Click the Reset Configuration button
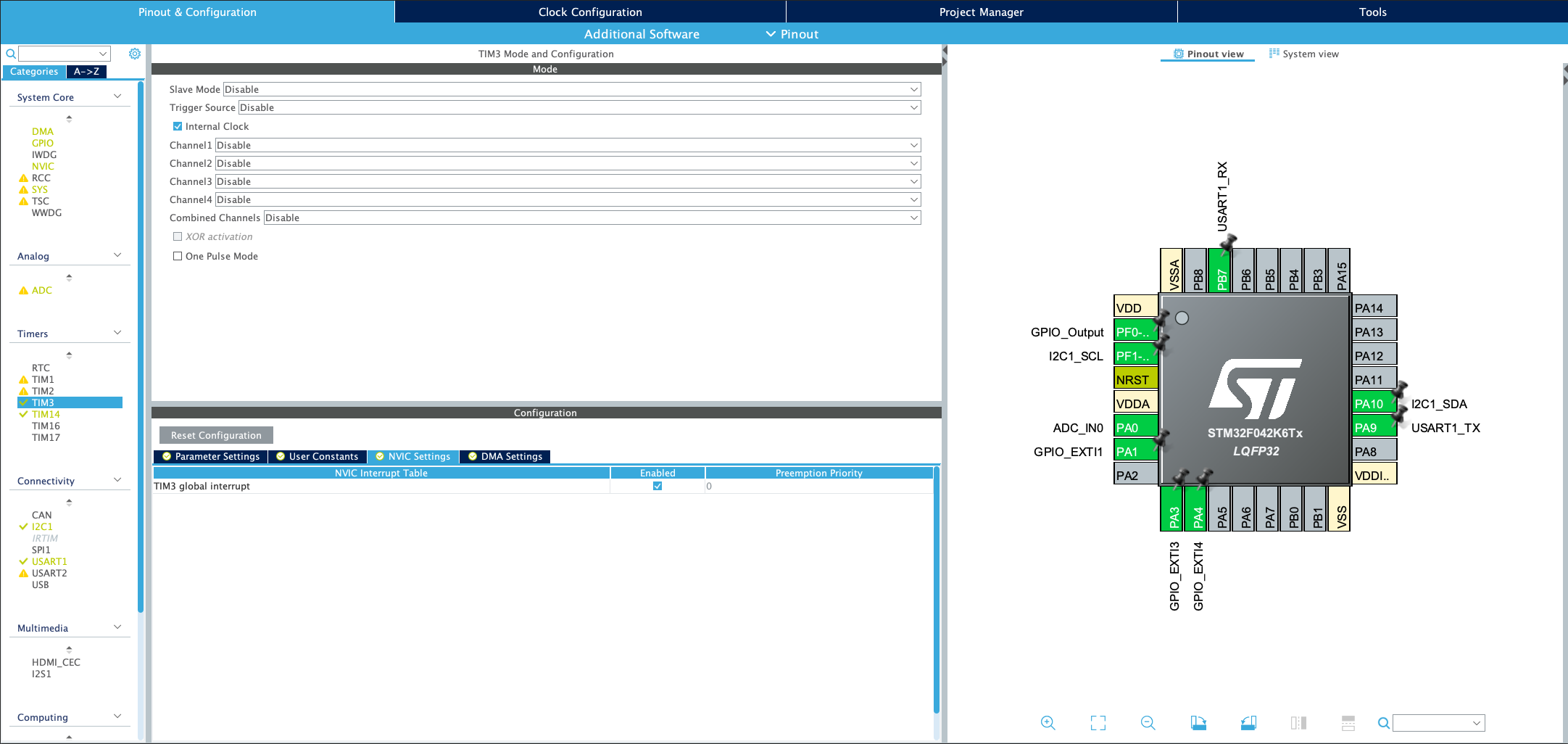Screen dimensions: 1568x744 (216, 435)
